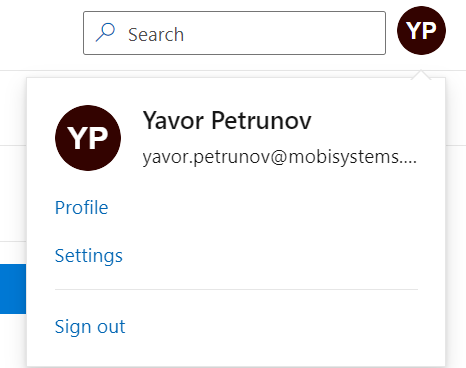Click the Search placeholder text
The height and width of the screenshot is (368, 466).
click(156, 35)
